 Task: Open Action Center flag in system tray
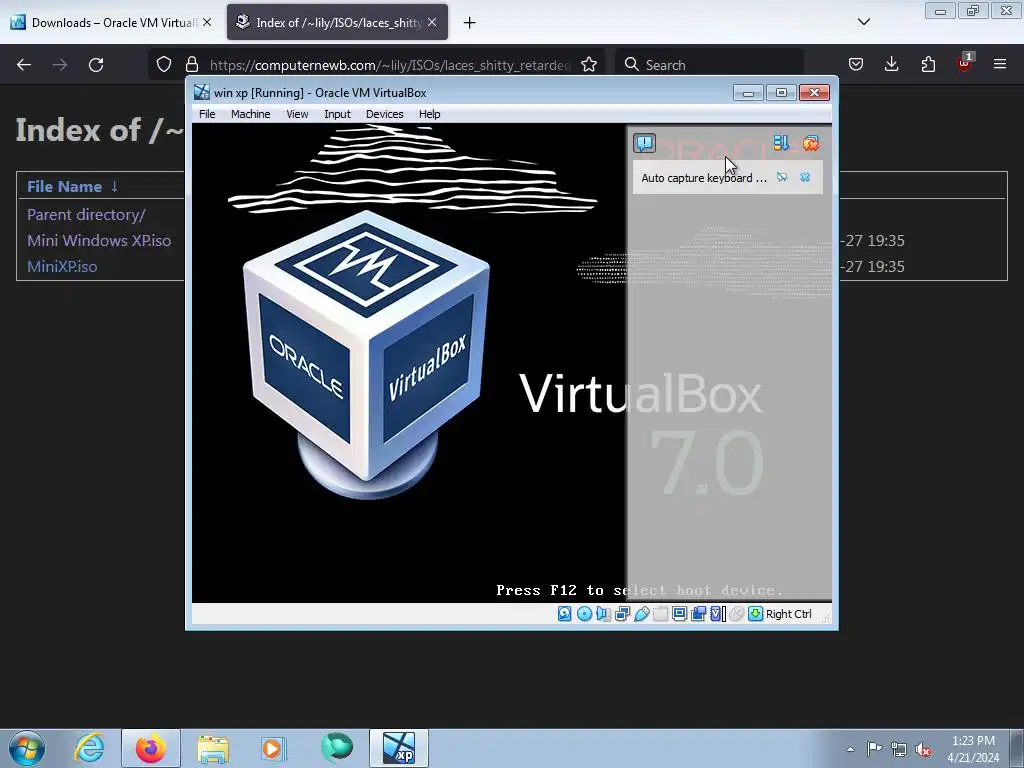coord(874,749)
